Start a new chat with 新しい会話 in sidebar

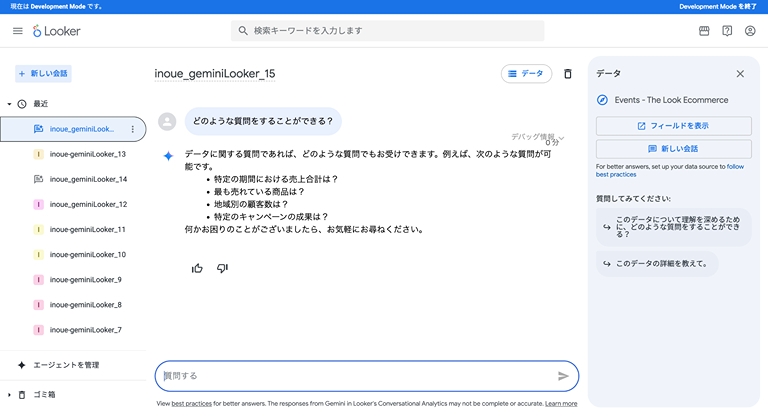coord(44,73)
